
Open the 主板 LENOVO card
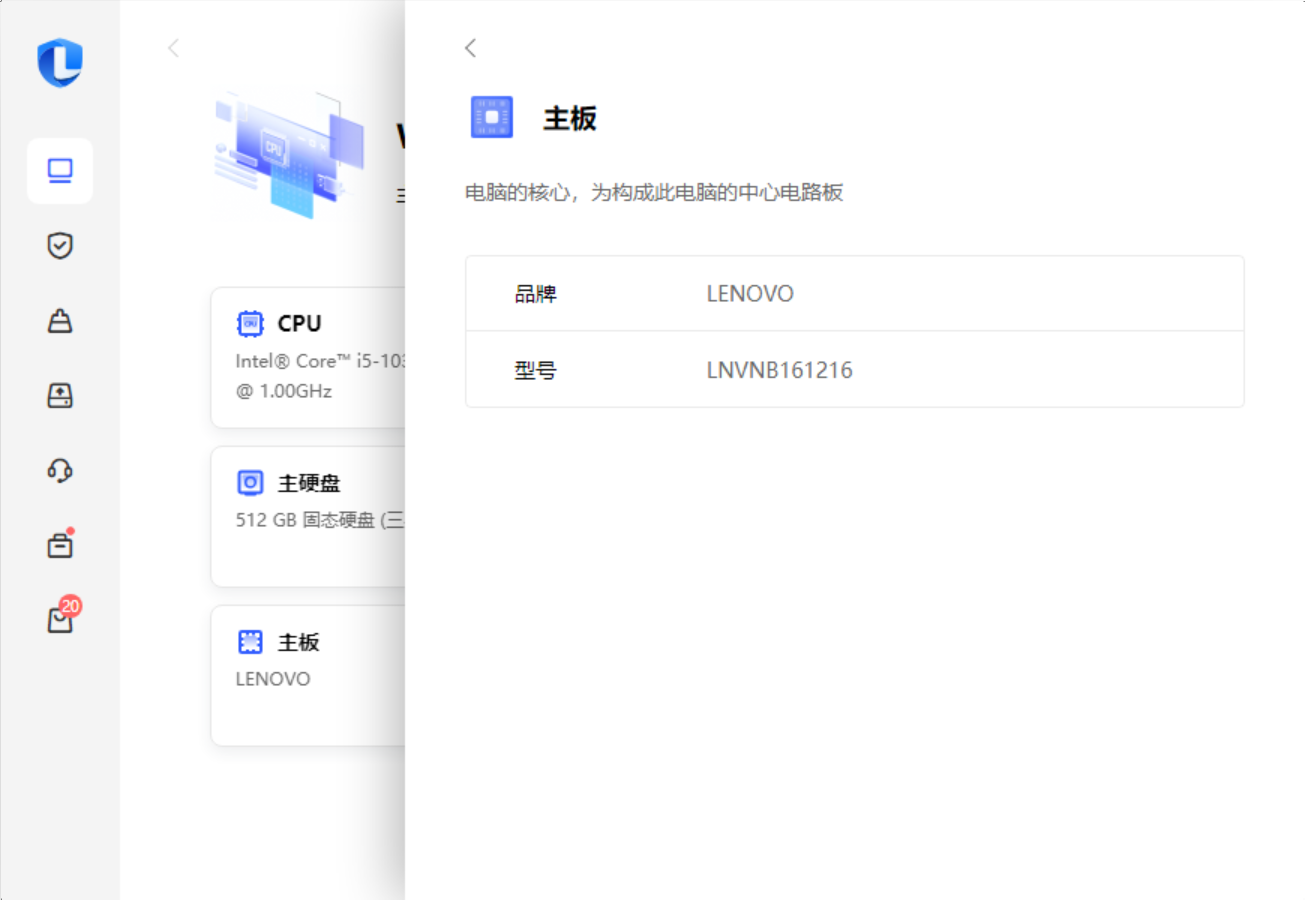coord(309,675)
